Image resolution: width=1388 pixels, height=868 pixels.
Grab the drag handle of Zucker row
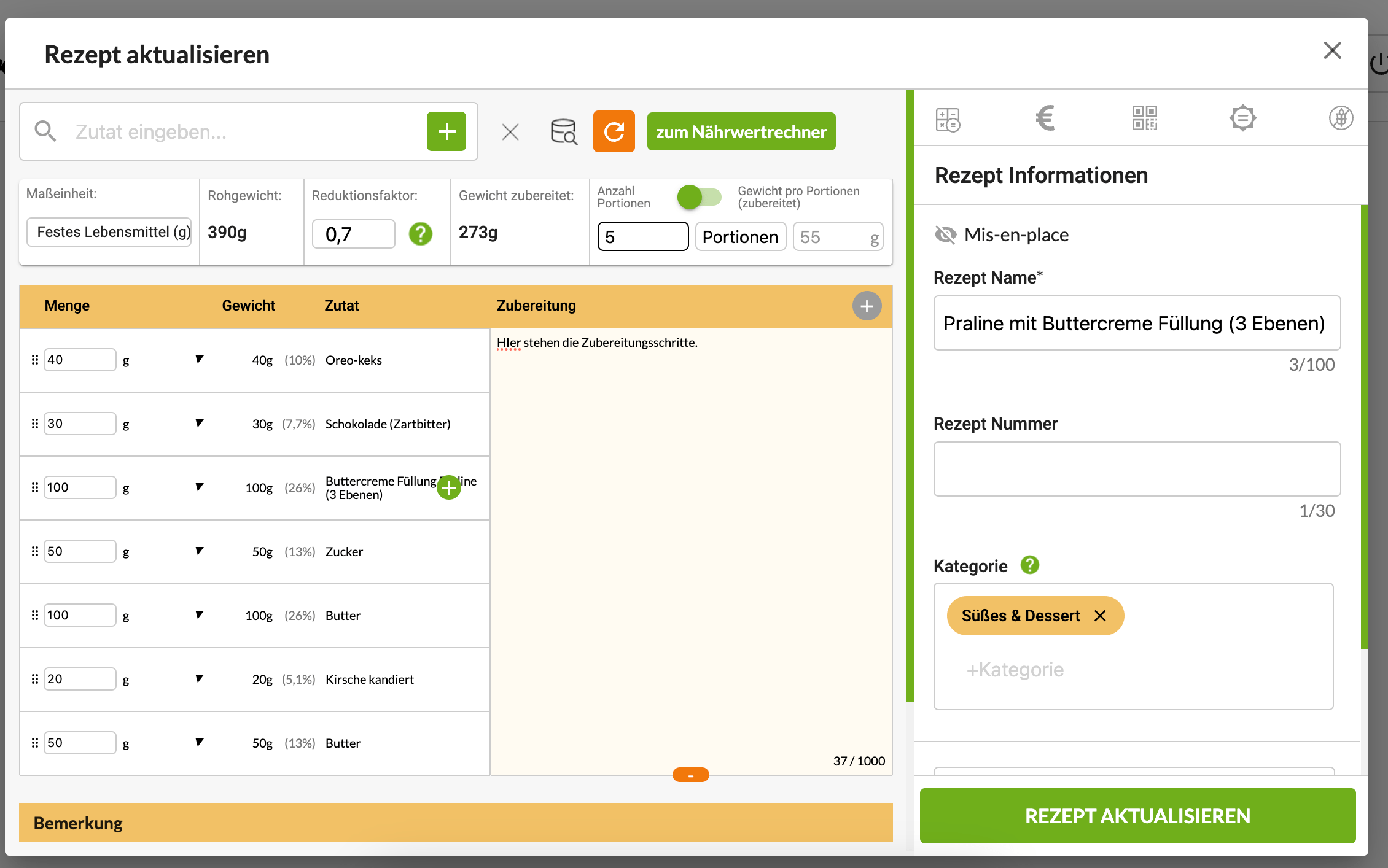(x=35, y=551)
